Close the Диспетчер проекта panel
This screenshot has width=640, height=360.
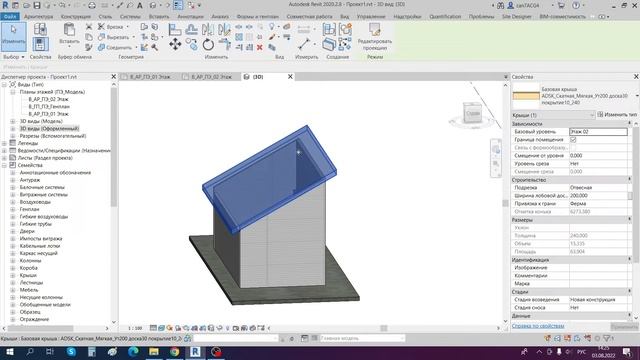coord(113,77)
